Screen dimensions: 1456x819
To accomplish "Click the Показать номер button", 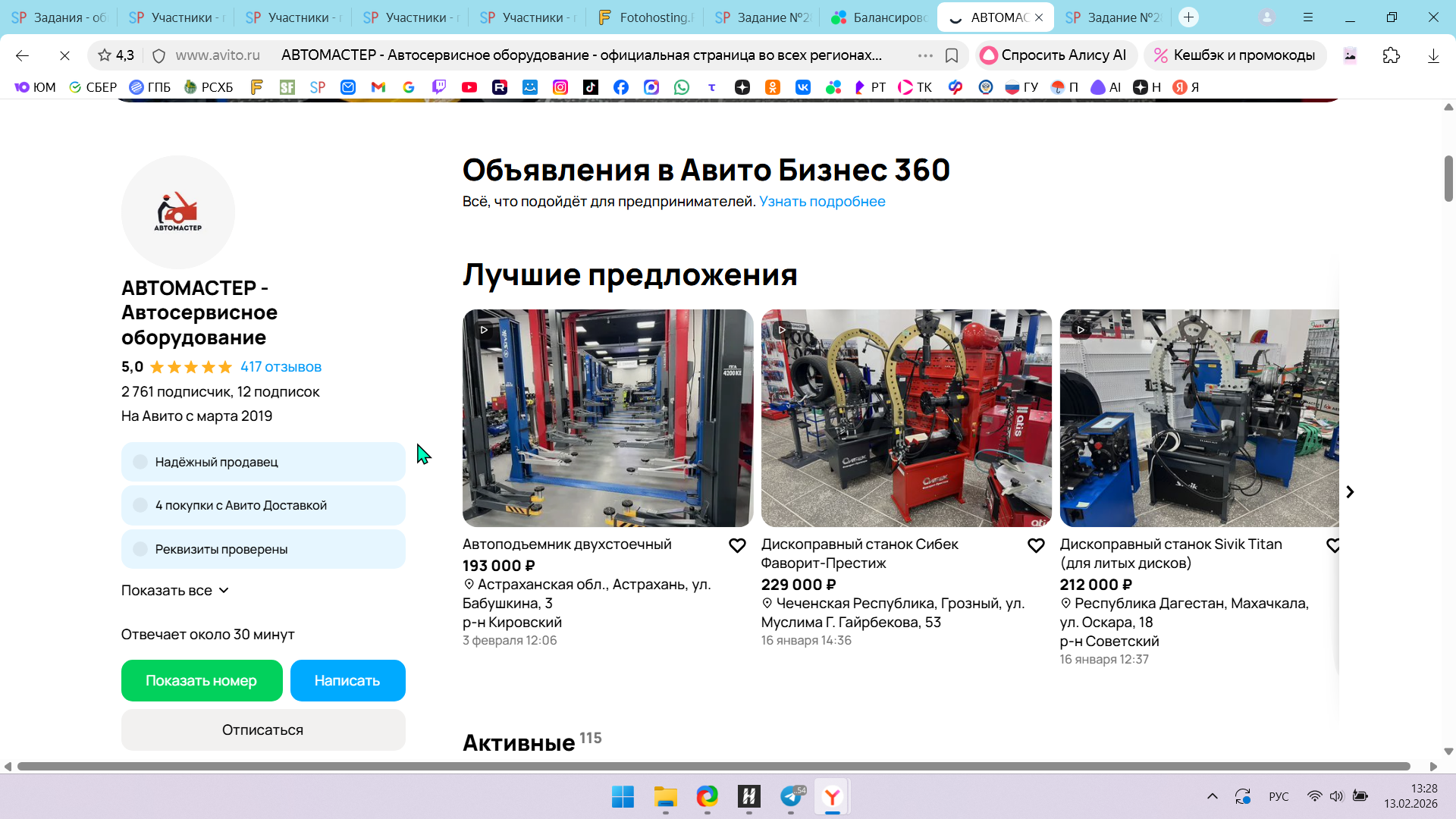I will (x=202, y=681).
